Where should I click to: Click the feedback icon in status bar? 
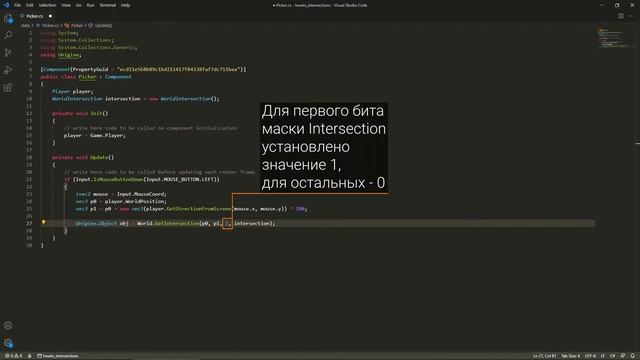tap(622, 356)
